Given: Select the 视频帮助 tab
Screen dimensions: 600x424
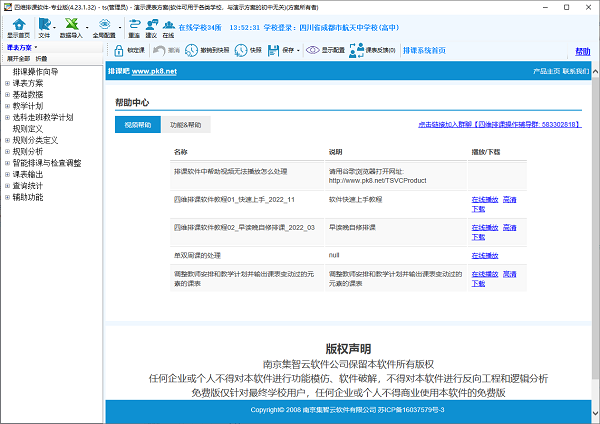Looking at the screenshot, I should coord(138,125).
